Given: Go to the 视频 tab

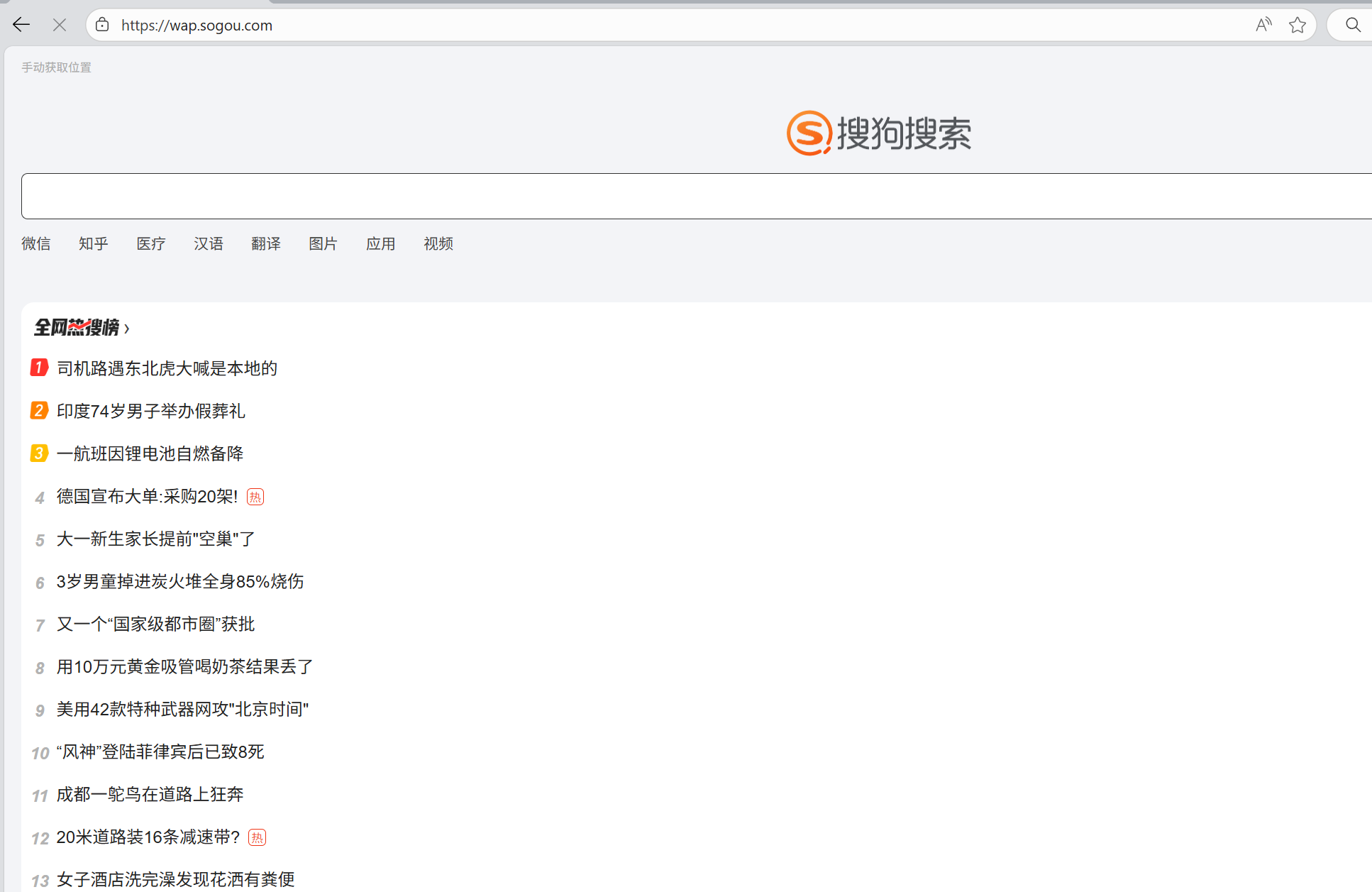Looking at the screenshot, I should click(438, 243).
